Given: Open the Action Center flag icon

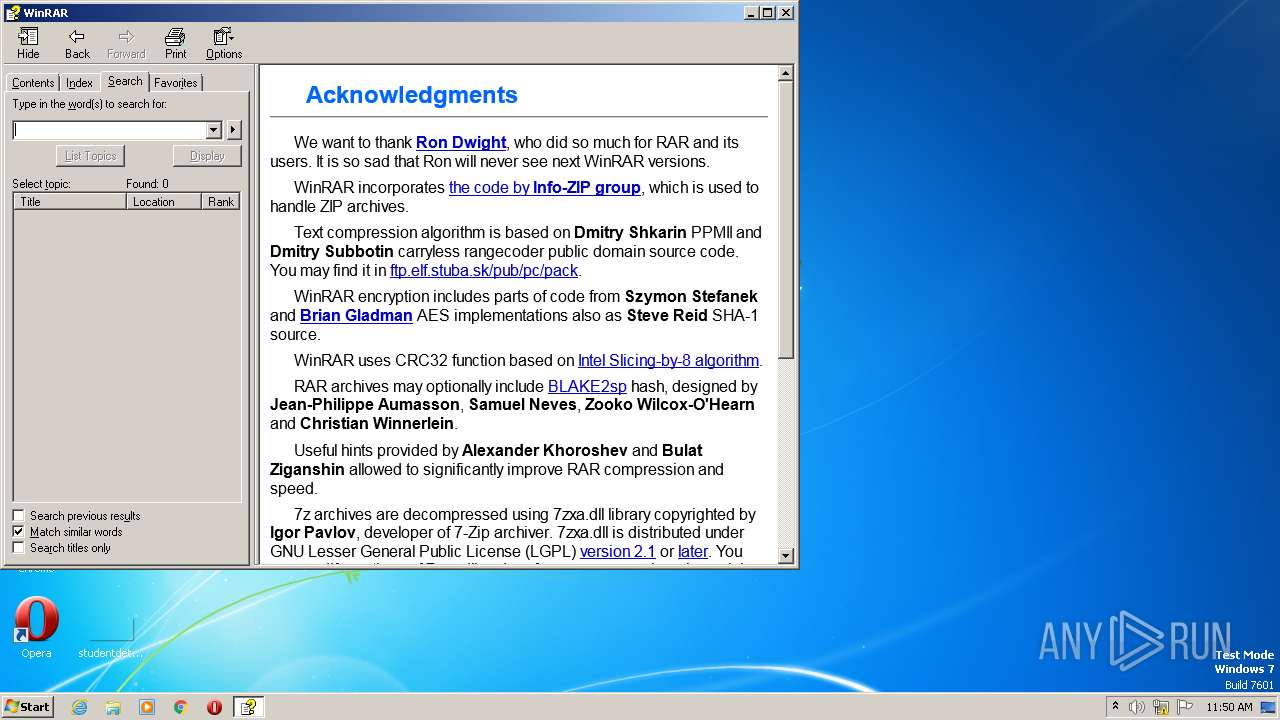Looking at the screenshot, I should [x=1185, y=707].
